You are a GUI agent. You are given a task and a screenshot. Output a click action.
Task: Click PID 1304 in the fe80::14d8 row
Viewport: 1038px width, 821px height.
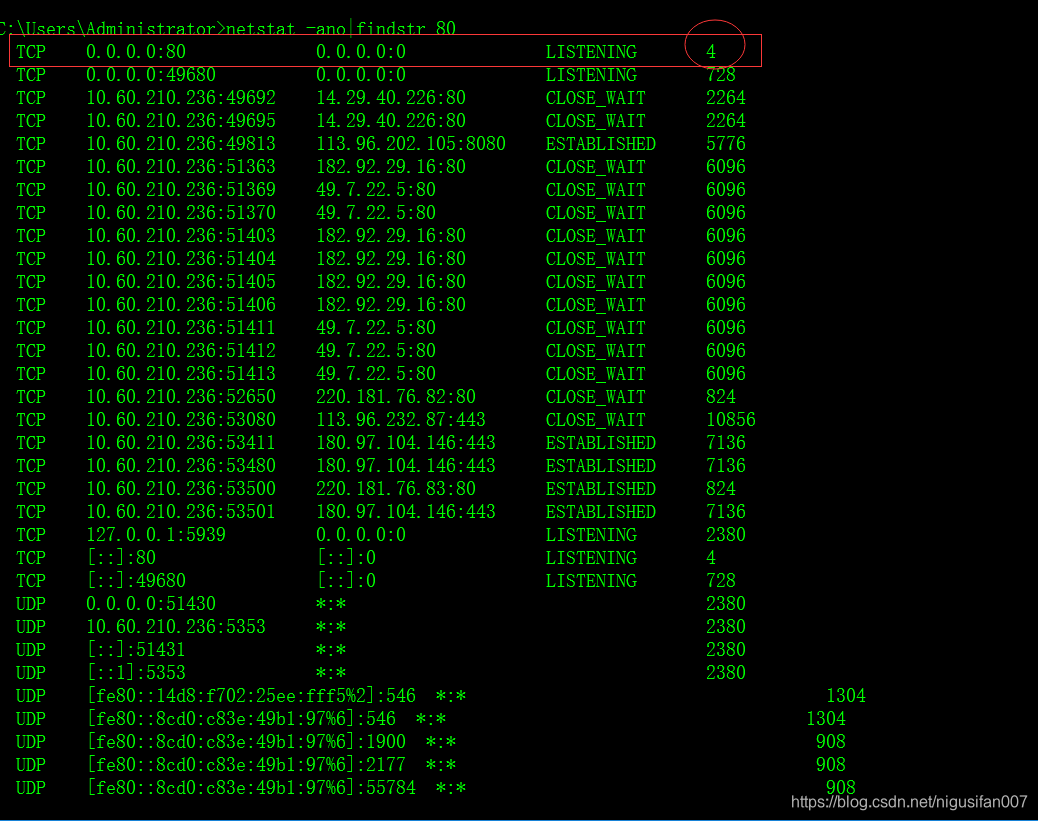(x=846, y=696)
